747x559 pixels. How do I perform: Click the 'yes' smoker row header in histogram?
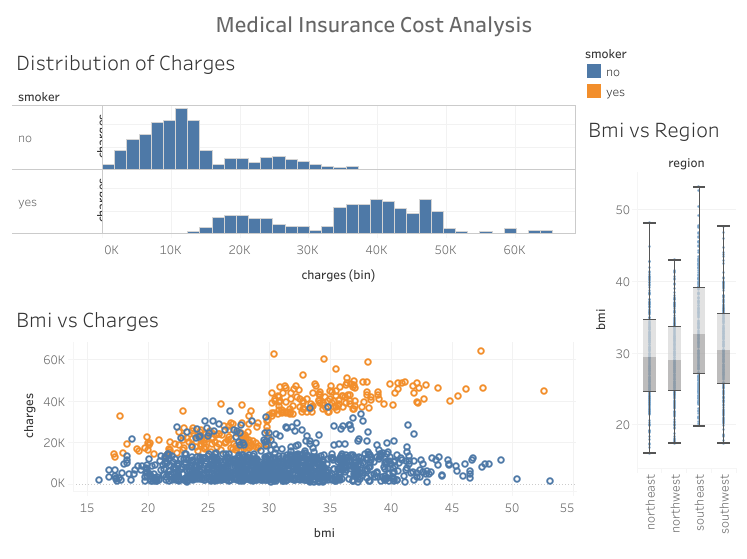click(x=28, y=202)
